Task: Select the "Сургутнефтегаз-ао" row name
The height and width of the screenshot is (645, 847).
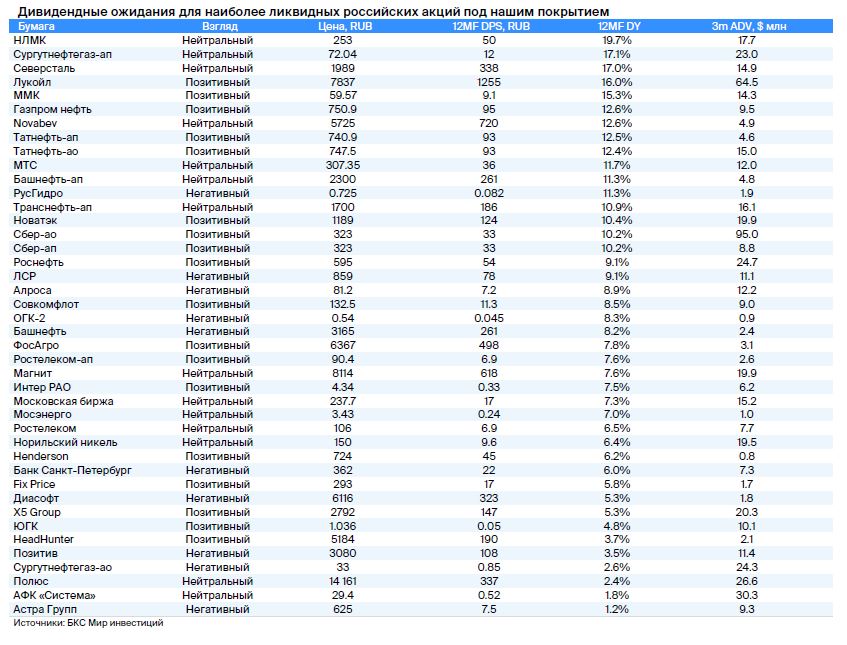Action: tap(63, 569)
